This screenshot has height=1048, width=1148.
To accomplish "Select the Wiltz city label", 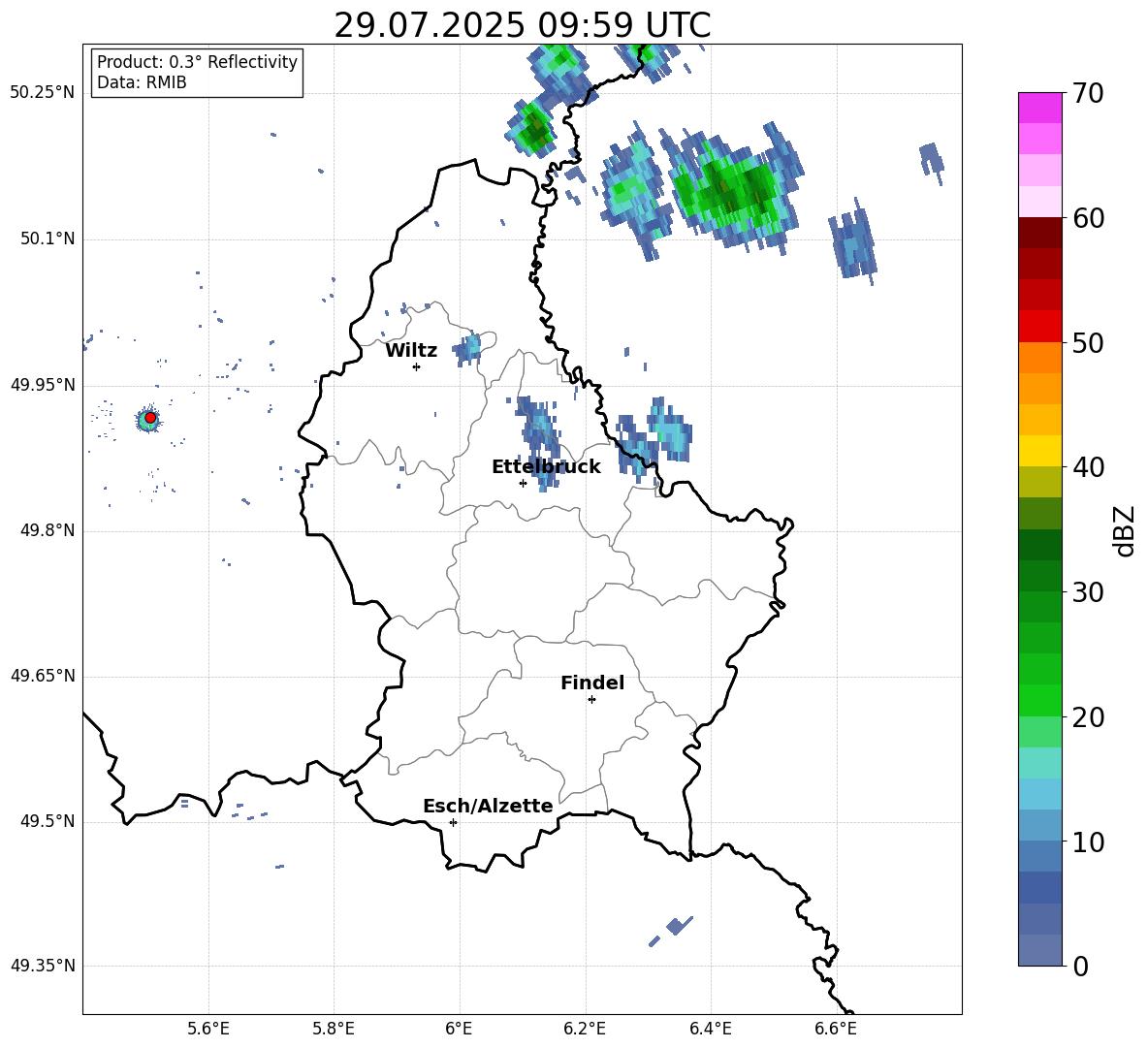I will pyautogui.click(x=411, y=351).
